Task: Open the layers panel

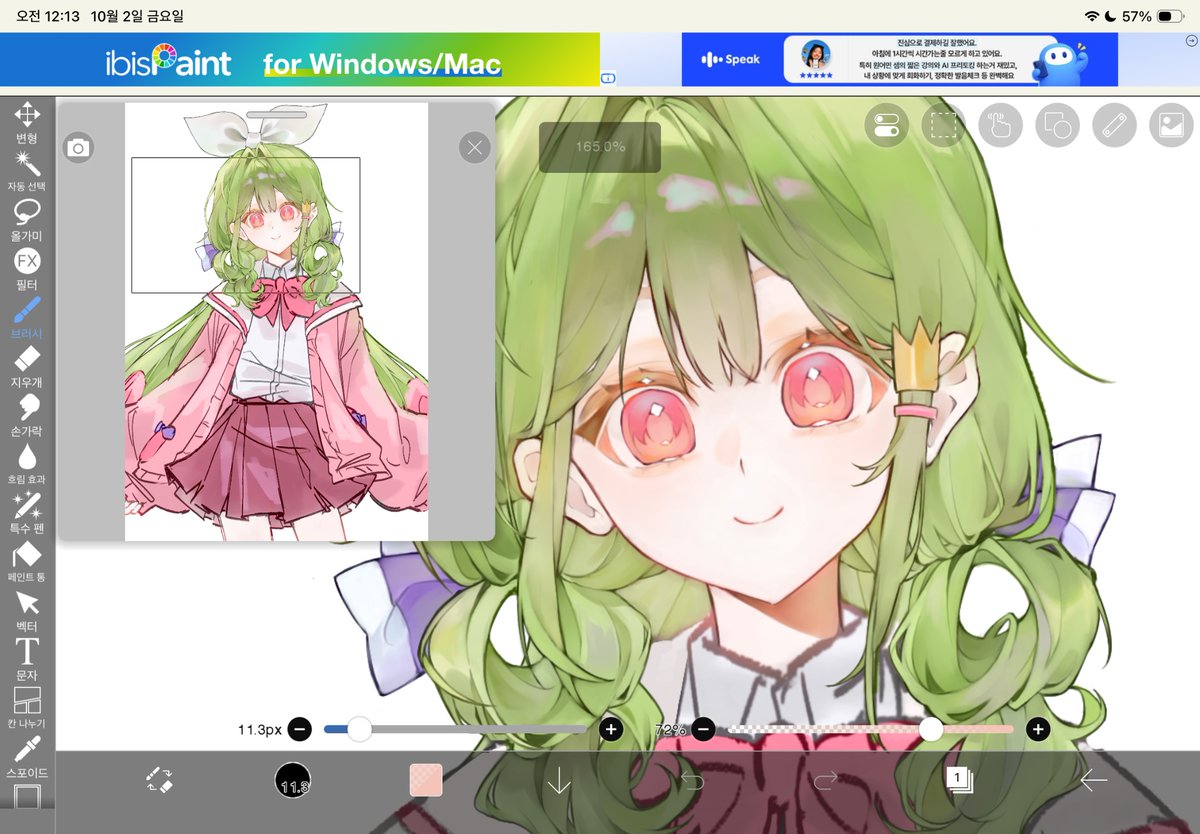Action: pyautogui.click(x=959, y=780)
